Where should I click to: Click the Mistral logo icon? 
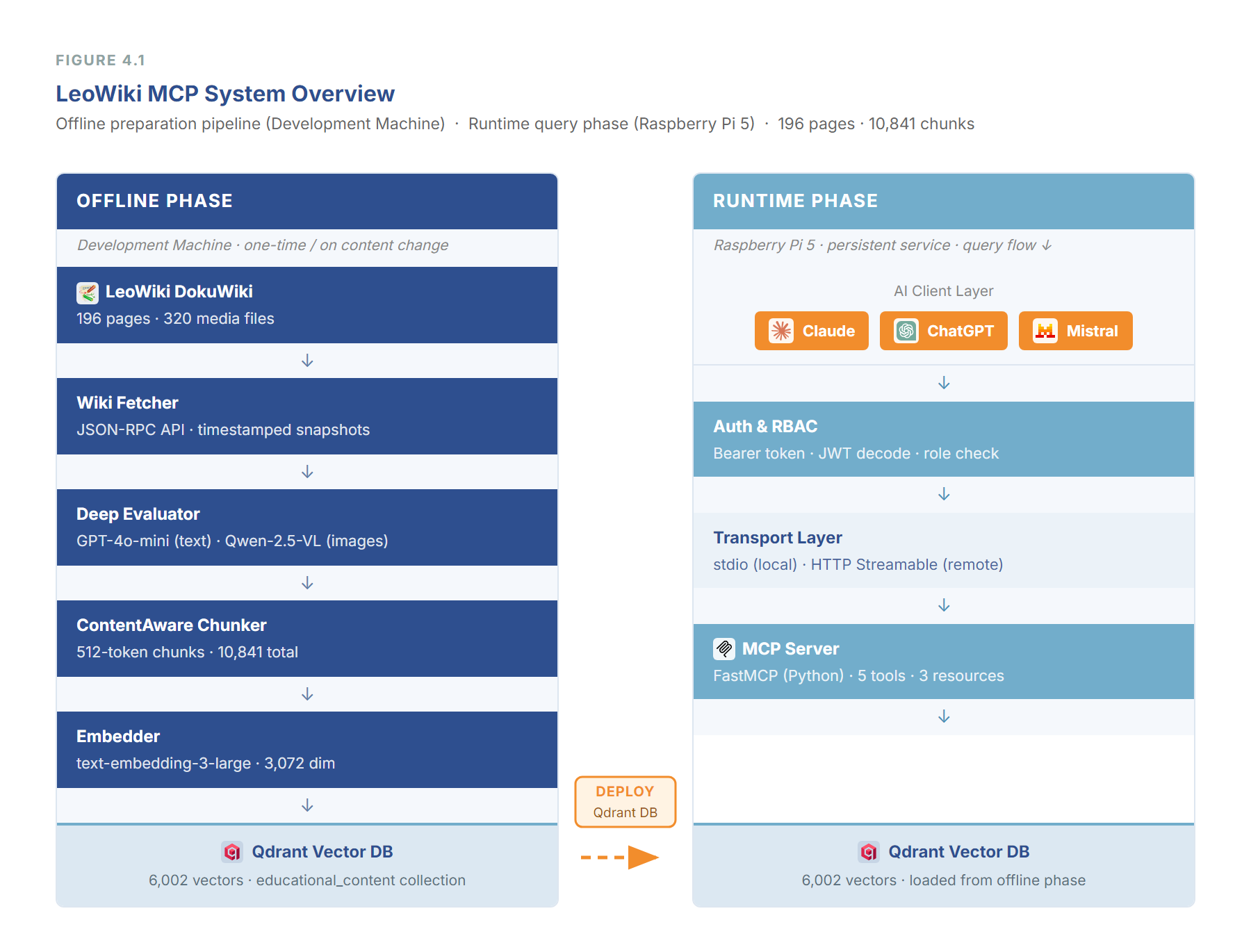click(x=1045, y=331)
